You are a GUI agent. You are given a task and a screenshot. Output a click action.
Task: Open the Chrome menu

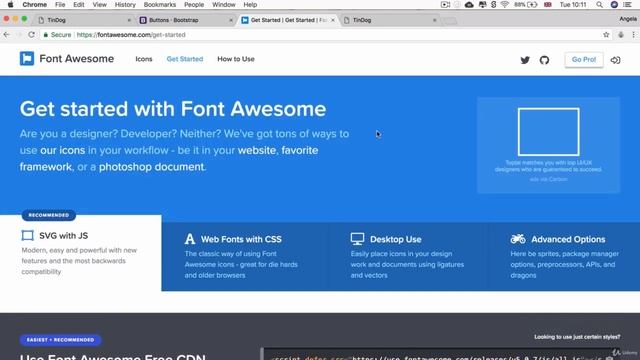[34, 4]
